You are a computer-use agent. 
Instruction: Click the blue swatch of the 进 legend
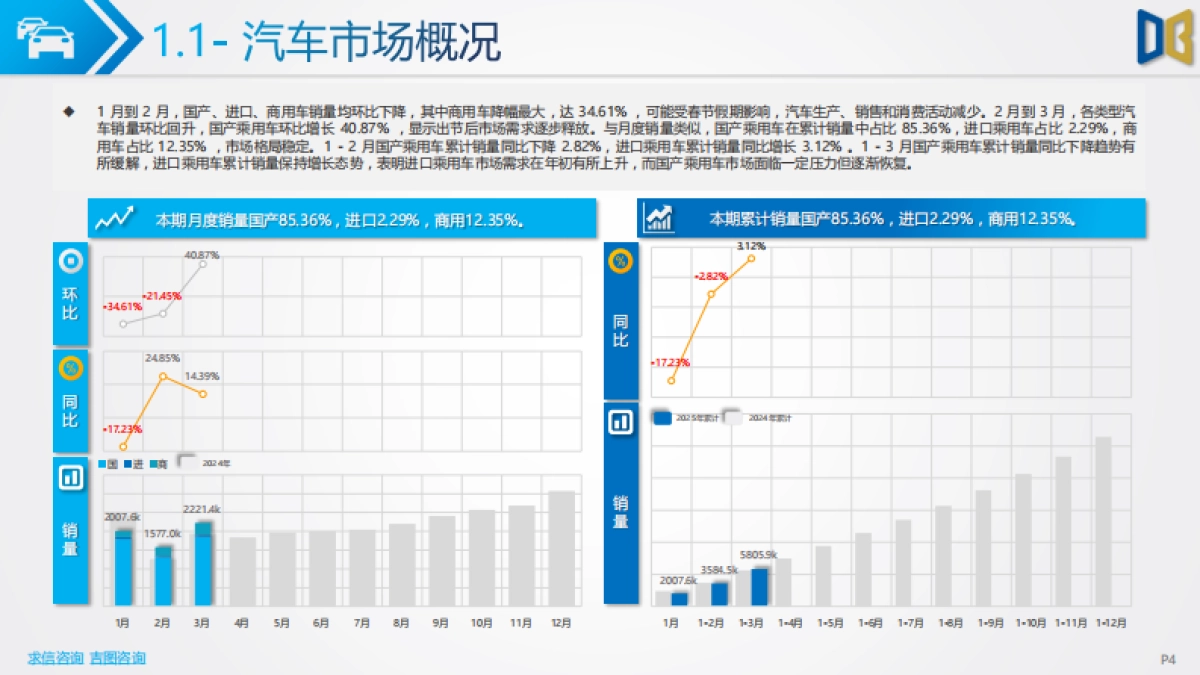129,464
